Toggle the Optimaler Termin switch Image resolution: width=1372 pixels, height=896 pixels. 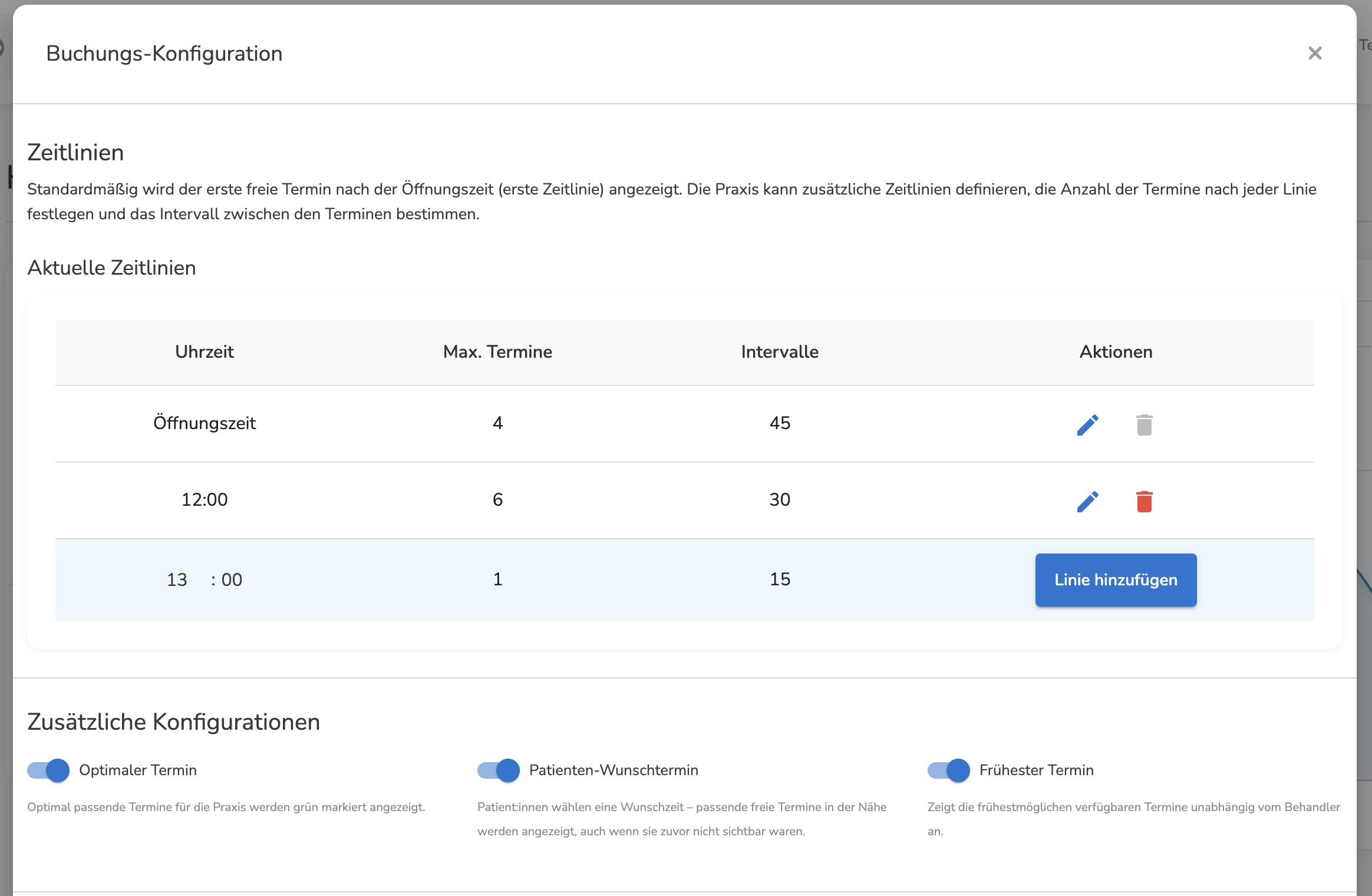(x=48, y=770)
